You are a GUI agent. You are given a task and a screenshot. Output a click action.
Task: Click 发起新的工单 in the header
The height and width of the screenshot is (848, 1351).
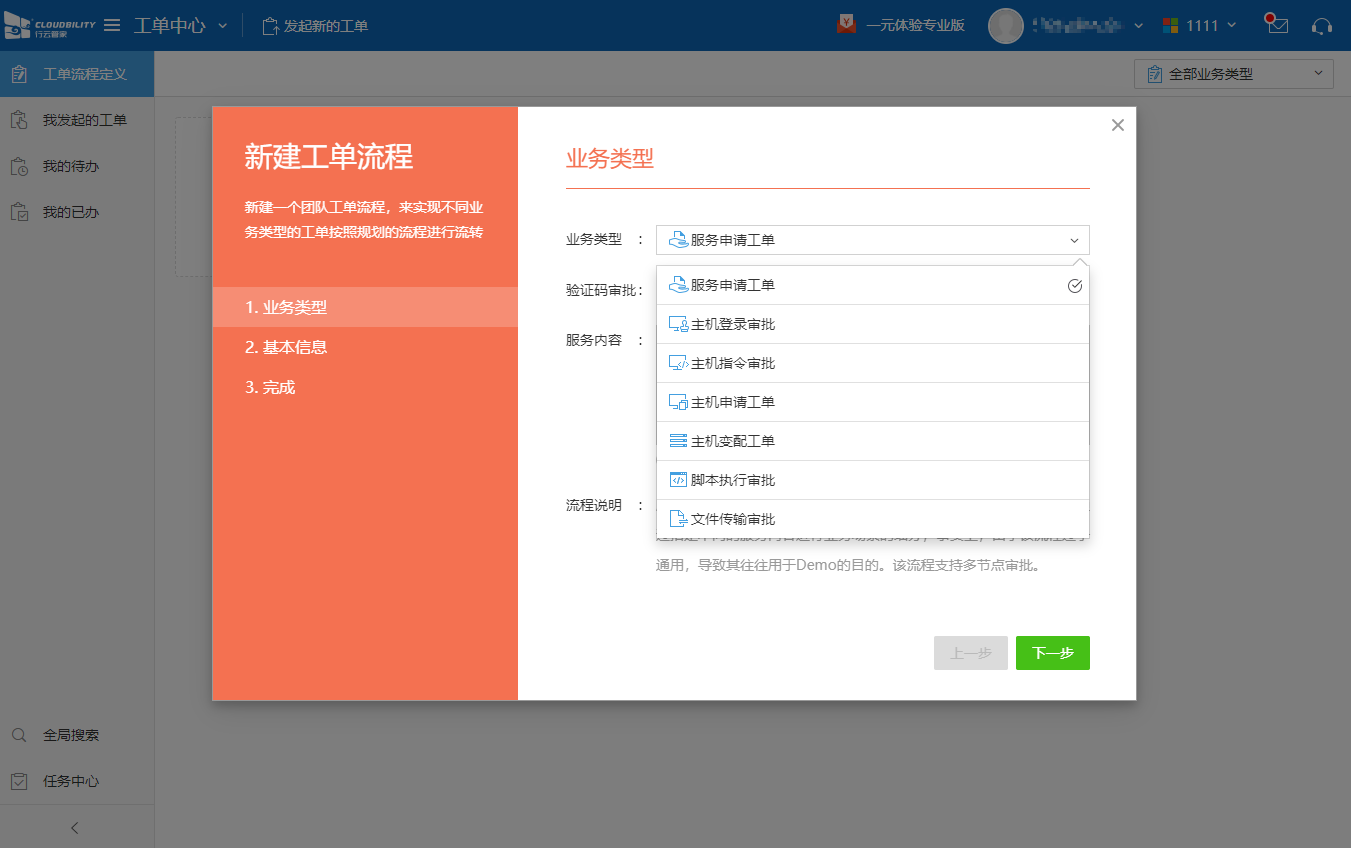pos(315,26)
